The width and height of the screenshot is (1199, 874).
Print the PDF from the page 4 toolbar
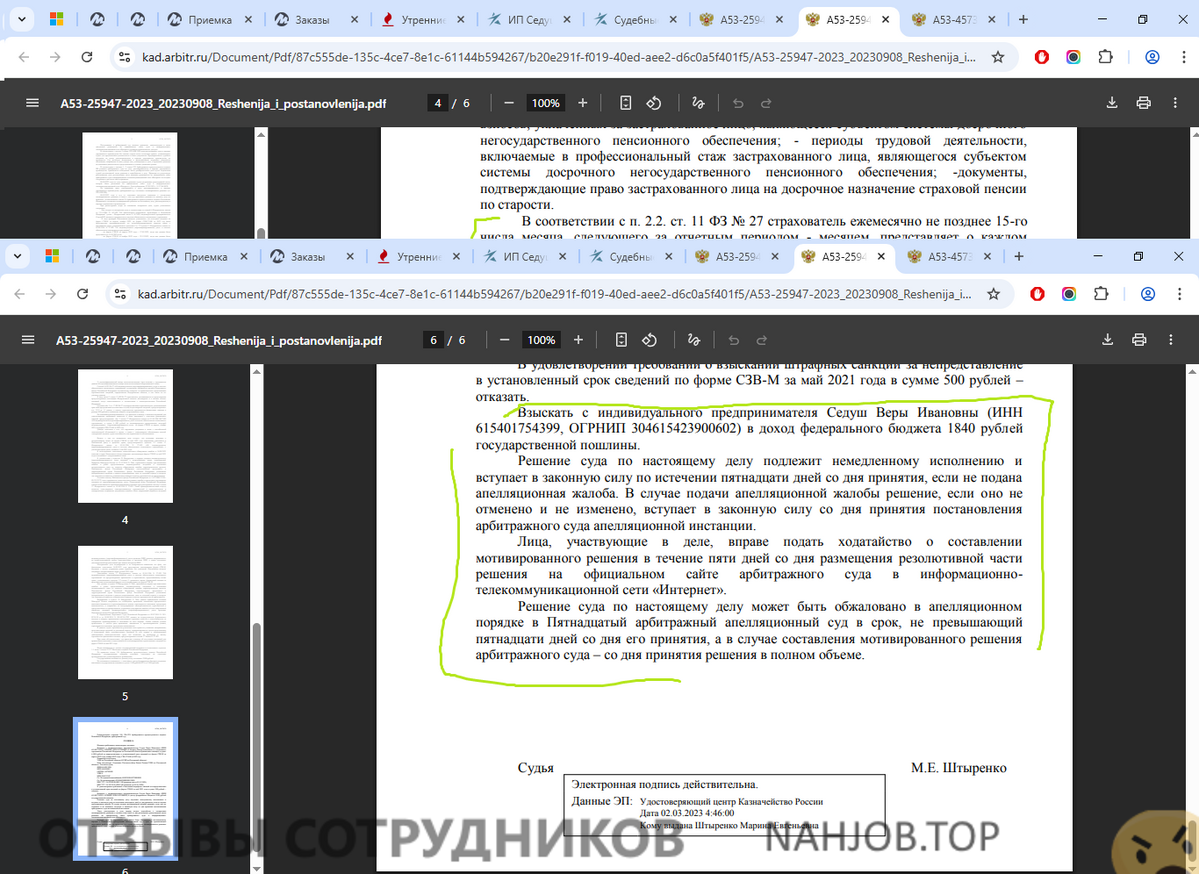coord(1143,103)
